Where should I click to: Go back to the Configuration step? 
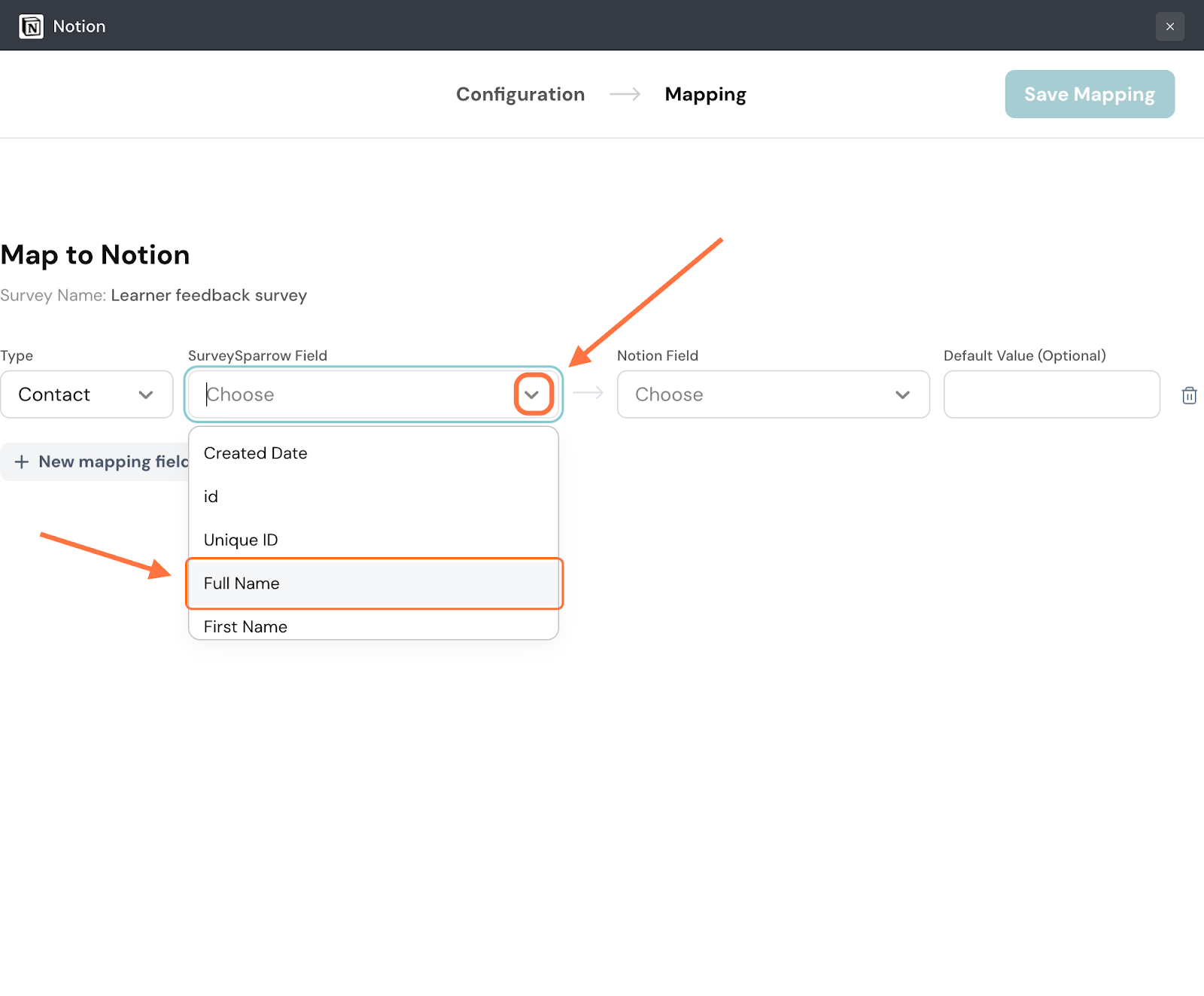click(520, 94)
